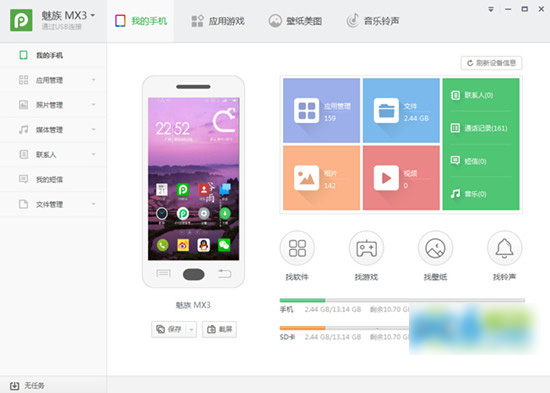The image size is (550, 393).
Task: Open 音乐(0) in green panel
Action: tap(469, 194)
